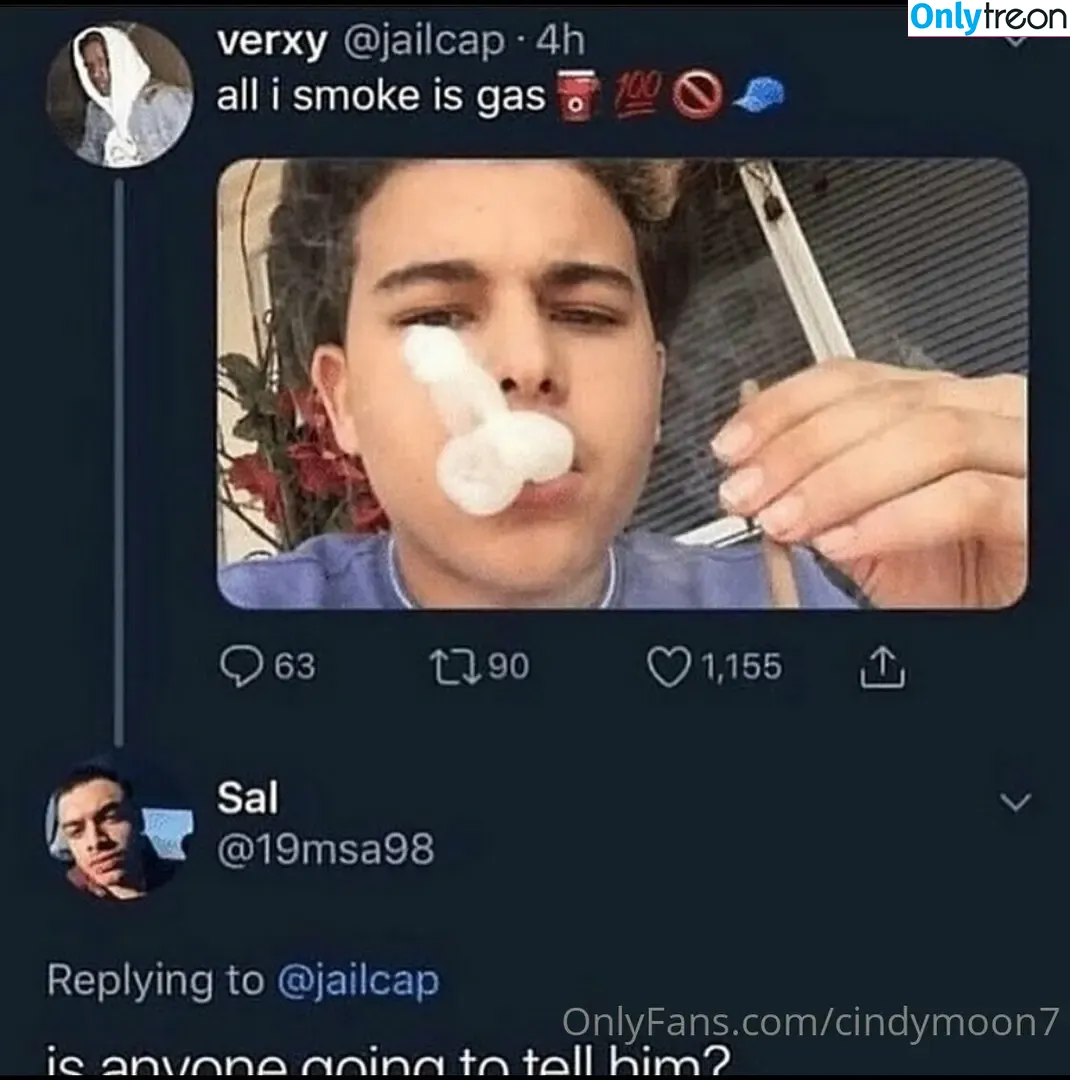Click the reply speech bubble icon
The height and width of the screenshot is (1080, 1070).
tap(241, 666)
